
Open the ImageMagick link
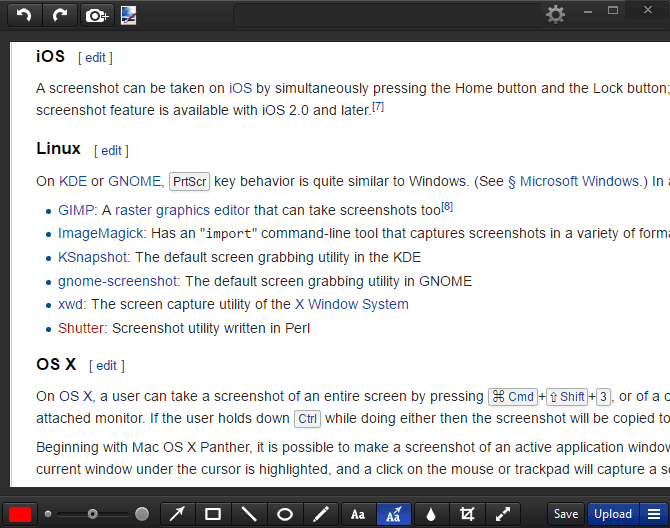click(100, 233)
